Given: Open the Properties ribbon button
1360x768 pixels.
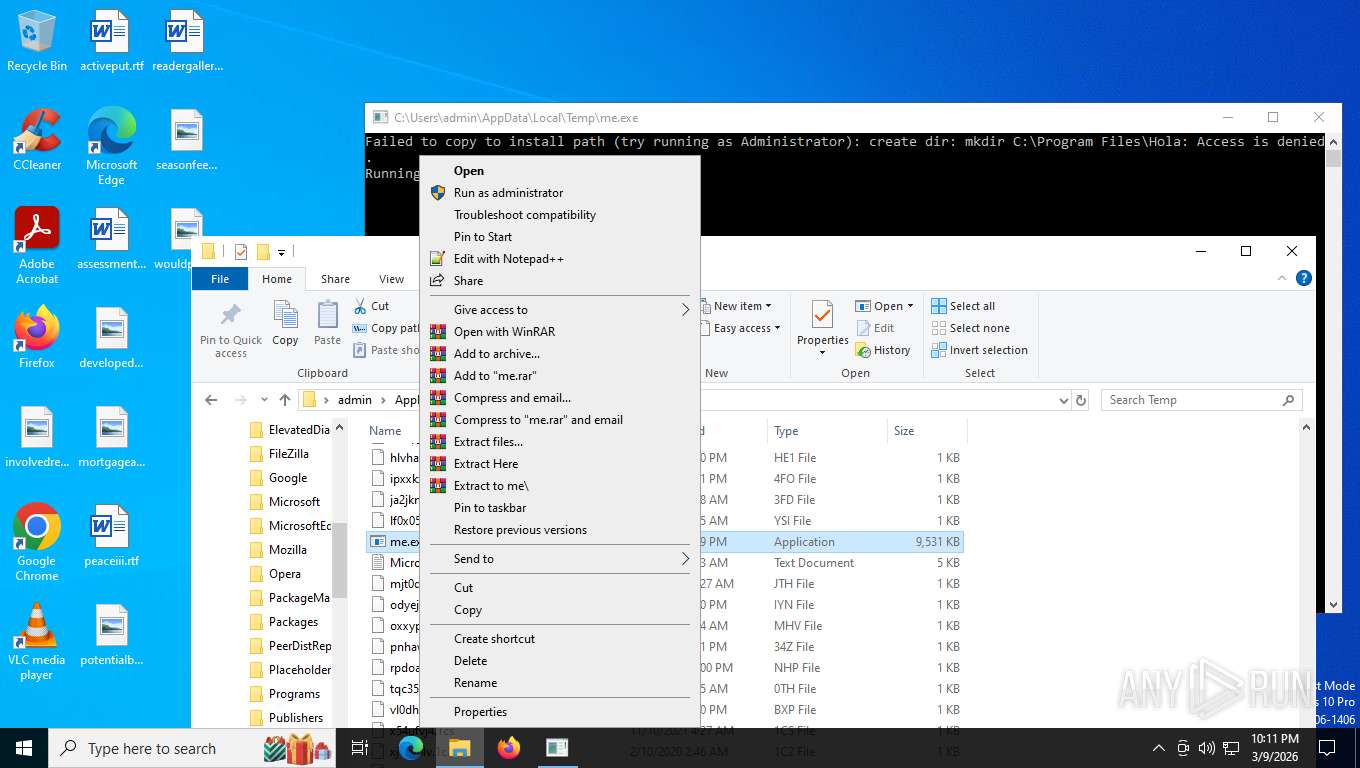Looking at the screenshot, I should [822, 328].
